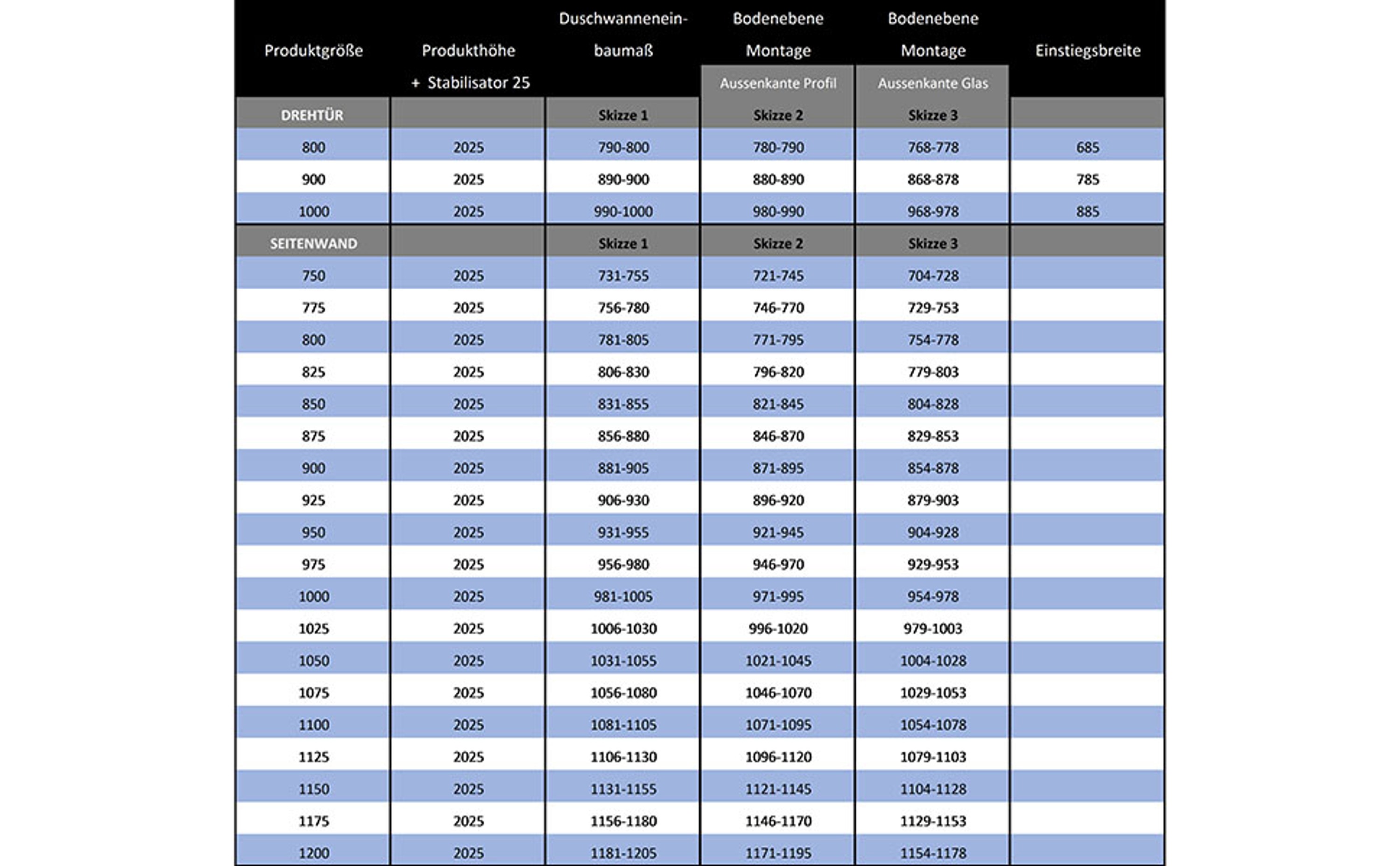1400x866 pixels.
Task: Select cell with range 756-780
Action: [x=623, y=307]
